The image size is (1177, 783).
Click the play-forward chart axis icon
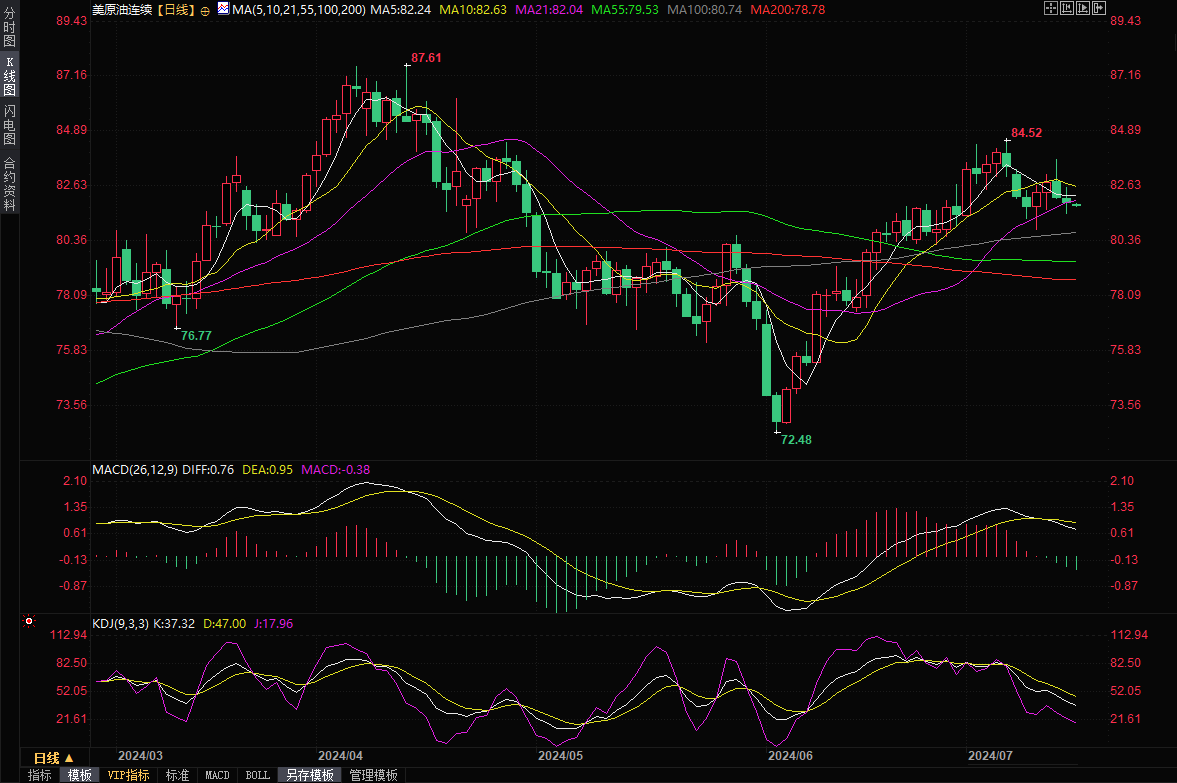pyautogui.click(x=1084, y=9)
